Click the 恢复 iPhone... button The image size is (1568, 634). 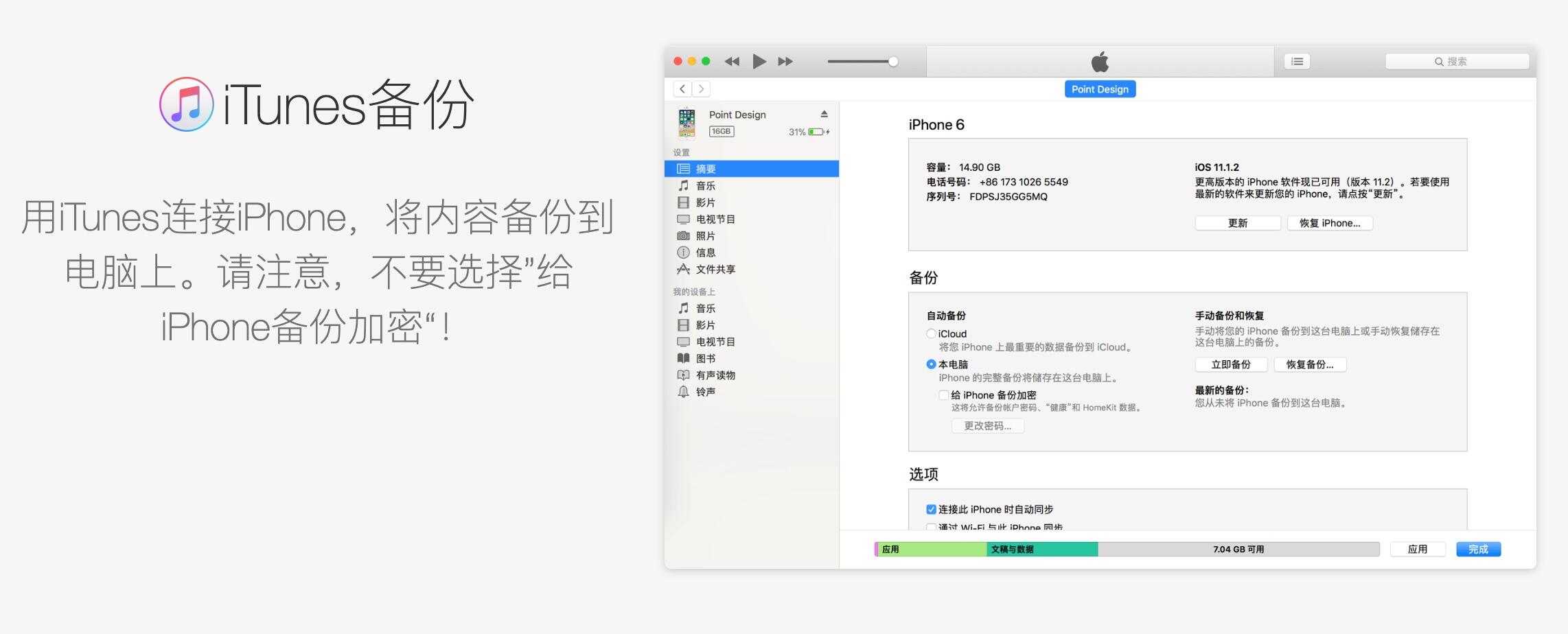click(1330, 223)
